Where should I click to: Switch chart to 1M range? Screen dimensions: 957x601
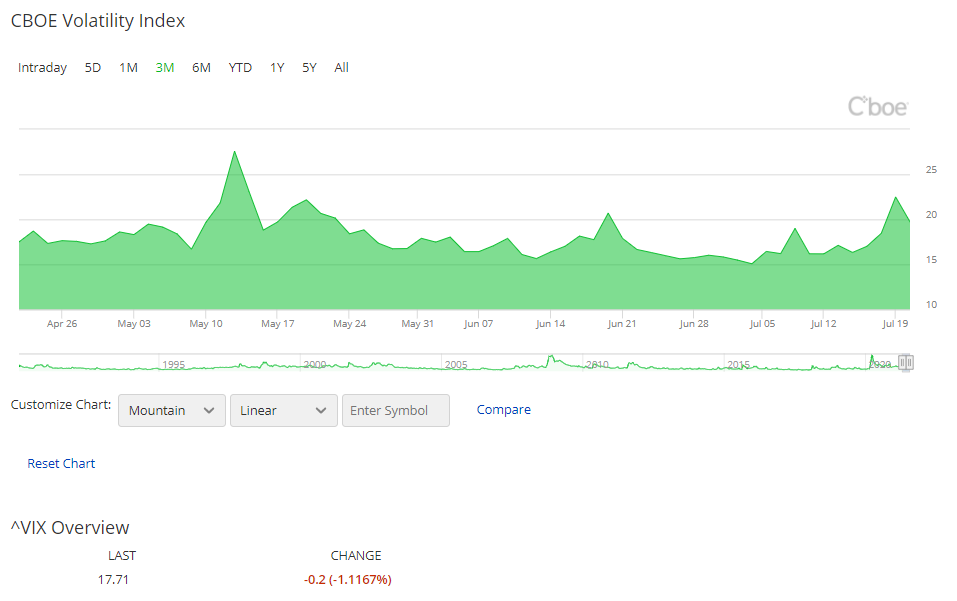click(128, 68)
